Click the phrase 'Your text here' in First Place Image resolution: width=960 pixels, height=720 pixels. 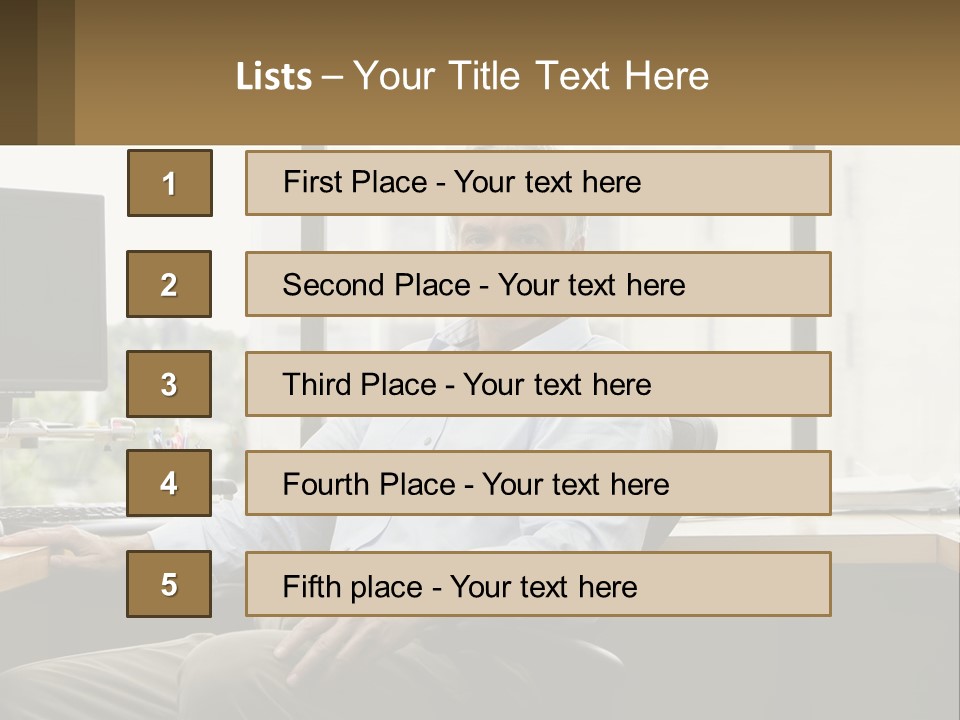click(547, 182)
